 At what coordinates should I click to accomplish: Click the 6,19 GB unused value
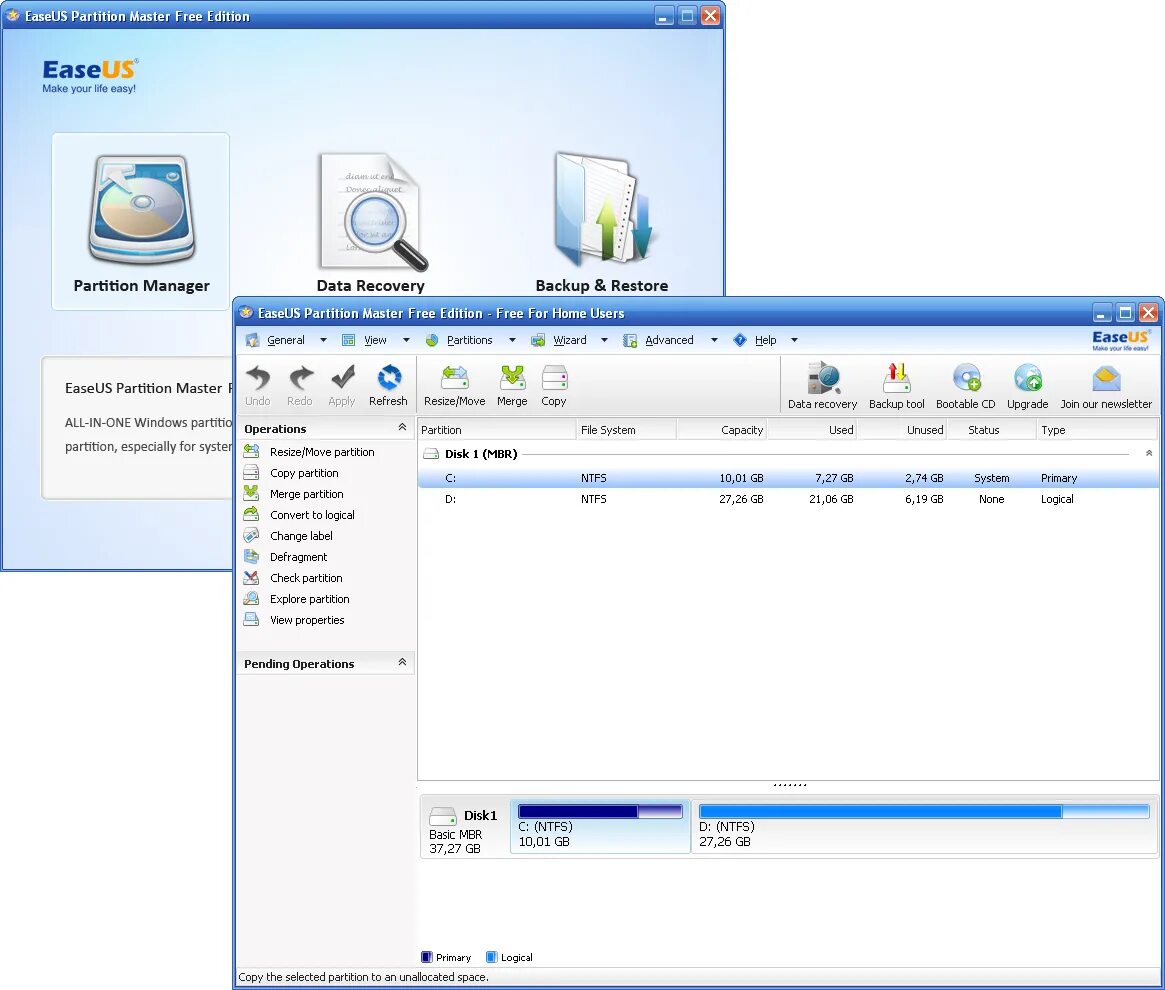[924, 499]
